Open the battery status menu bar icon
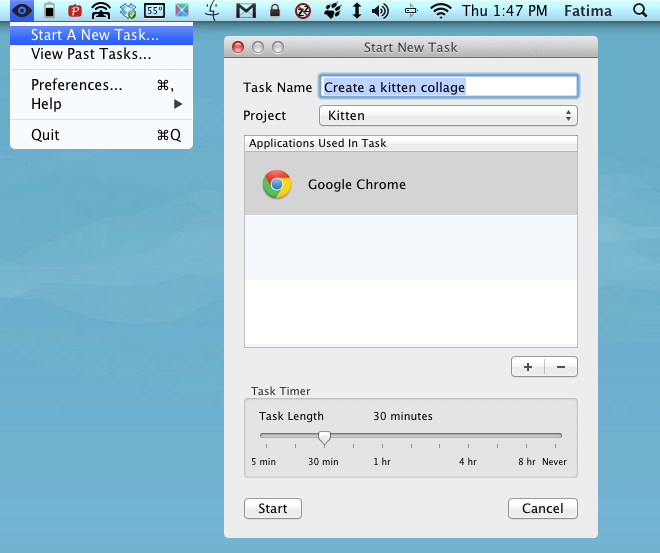The height and width of the screenshot is (553, 660). [49, 11]
